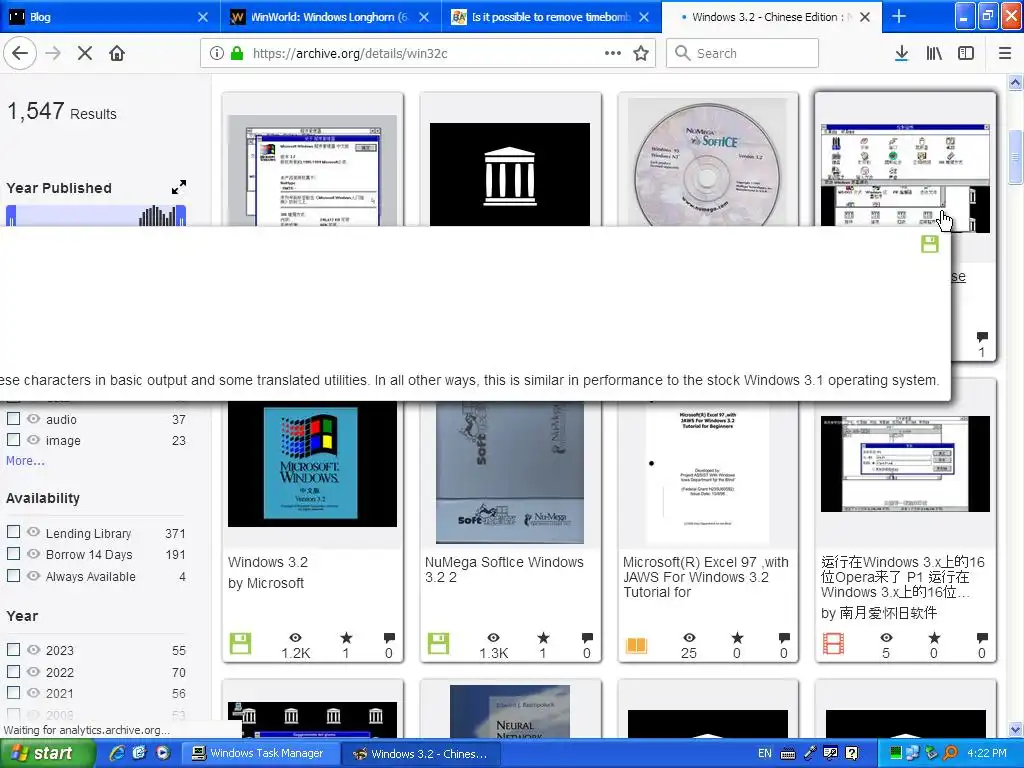Open Windows Media Player quick launch icon
The image size is (1024, 768).
coord(162,753)
